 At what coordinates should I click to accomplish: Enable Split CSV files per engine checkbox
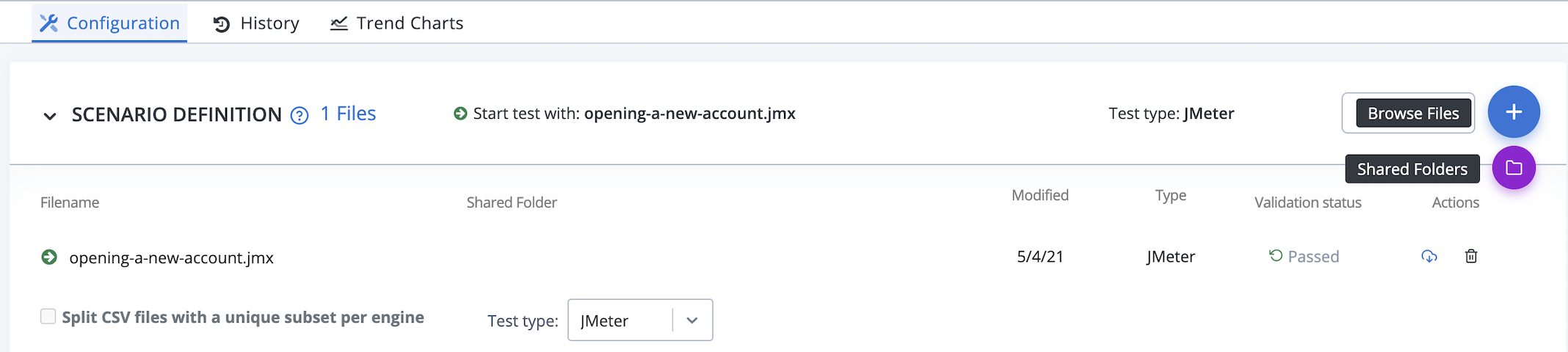48,316
